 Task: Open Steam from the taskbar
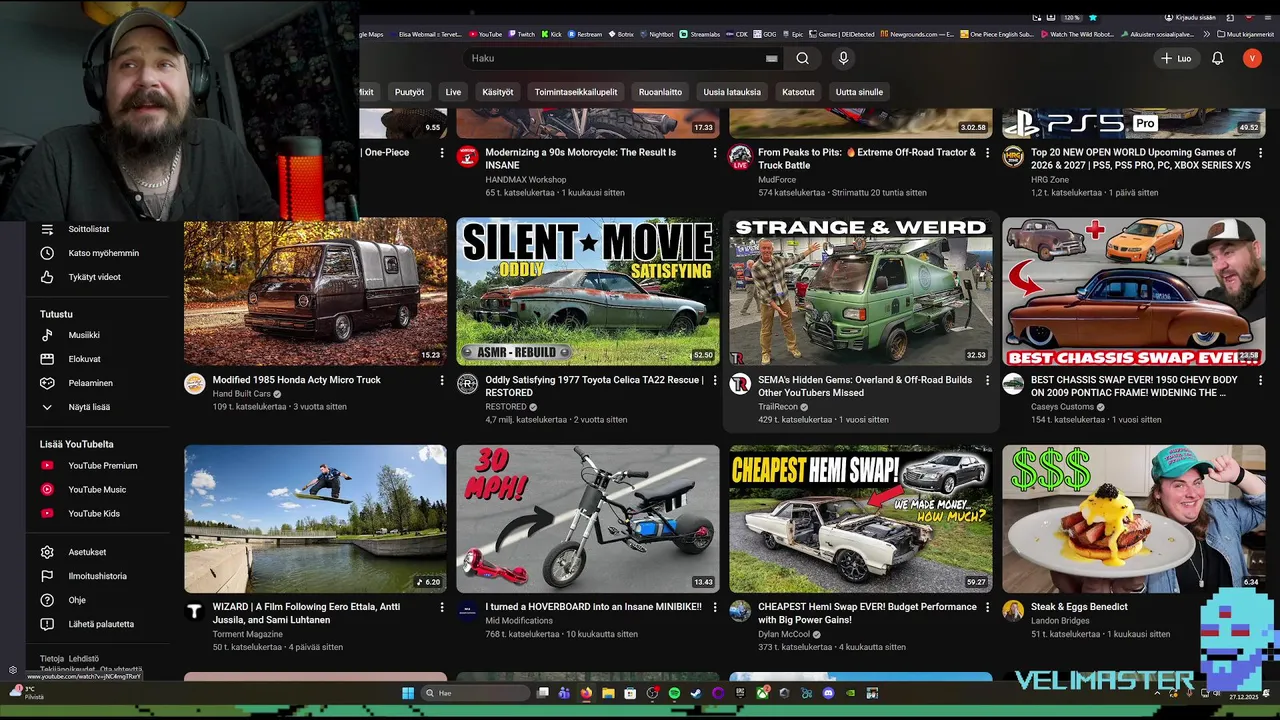tap(696, 693)
